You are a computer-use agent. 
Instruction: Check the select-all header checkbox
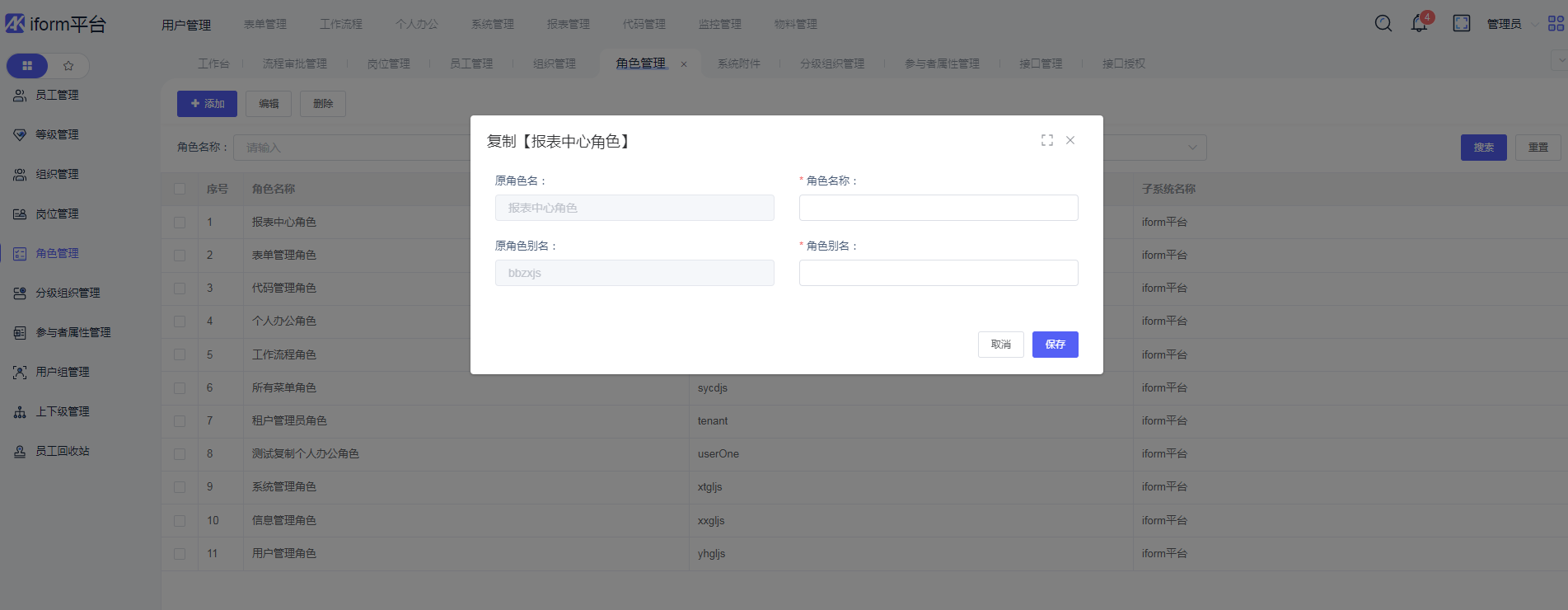180,190
